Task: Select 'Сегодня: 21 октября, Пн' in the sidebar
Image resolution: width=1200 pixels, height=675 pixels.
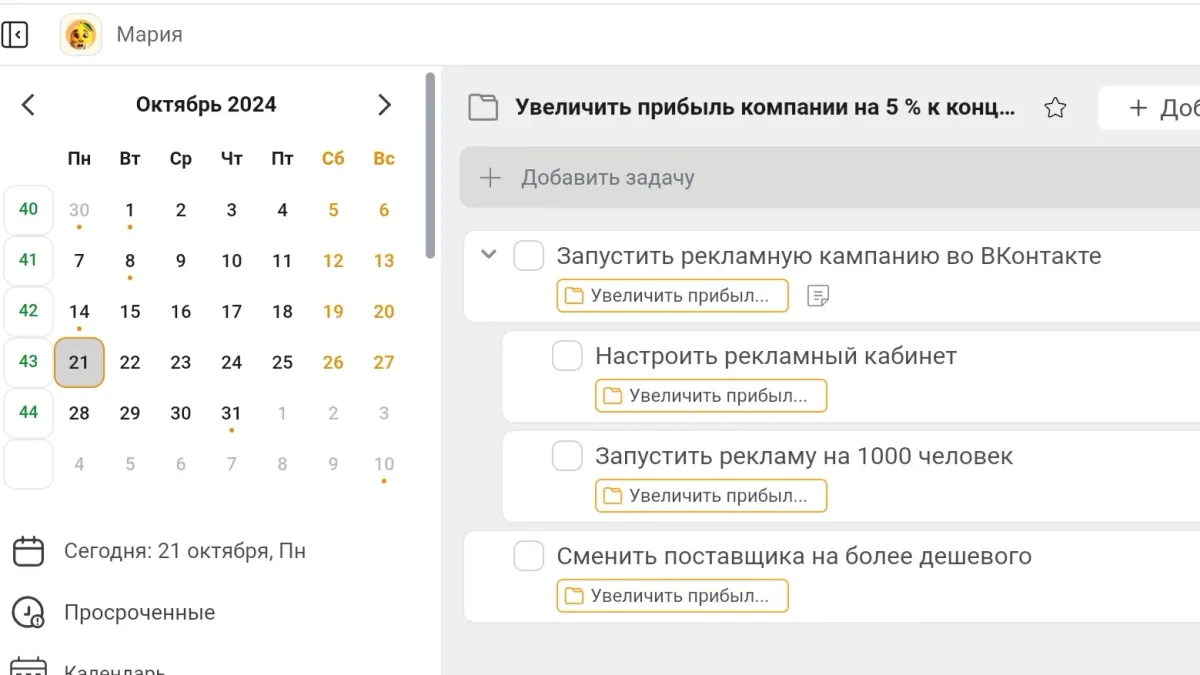Action: click(184, 551)
